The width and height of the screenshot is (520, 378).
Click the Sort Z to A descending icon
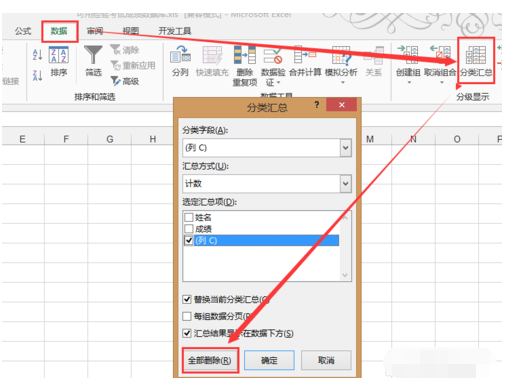click(x=38, y=75)
